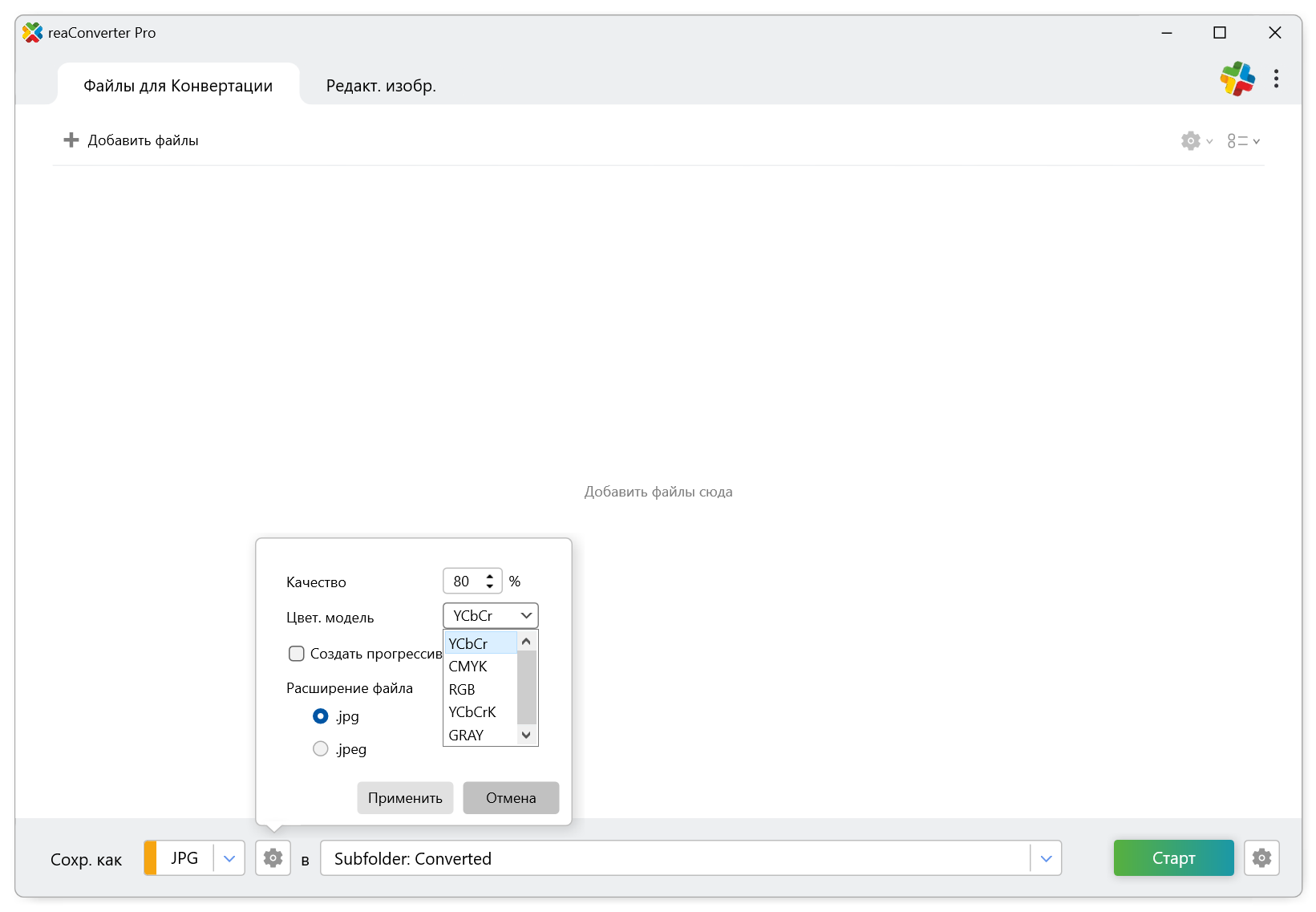1316x912 pixels.
Task: Choose CMYK from the color model list
Action: (x=468, y=667)
